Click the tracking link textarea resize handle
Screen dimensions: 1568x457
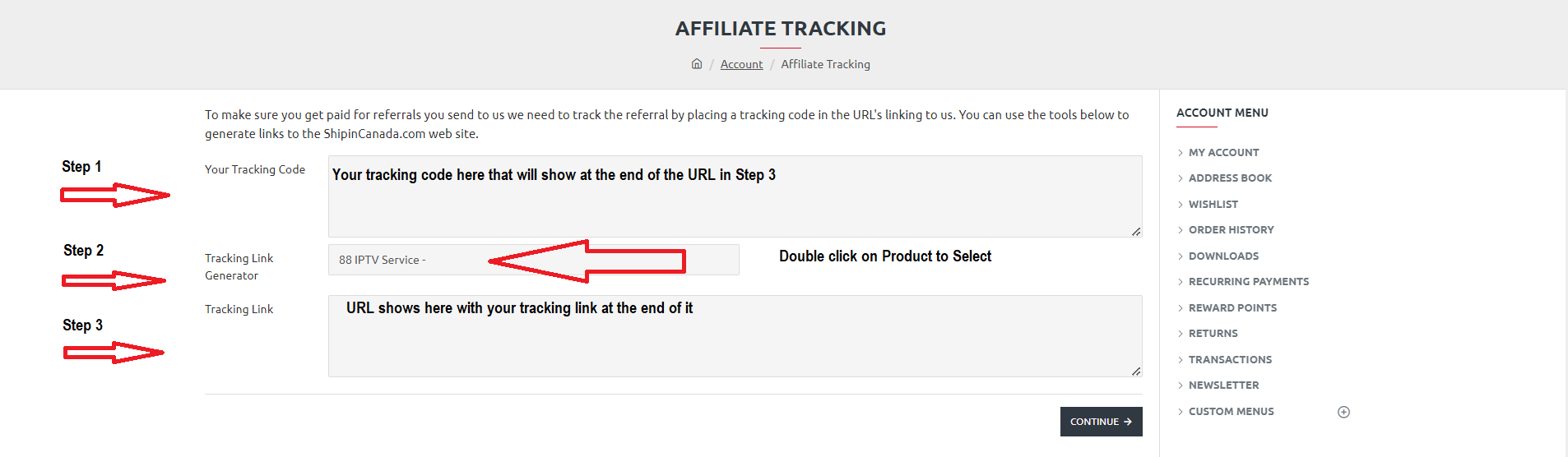(x=1136, y=372)
